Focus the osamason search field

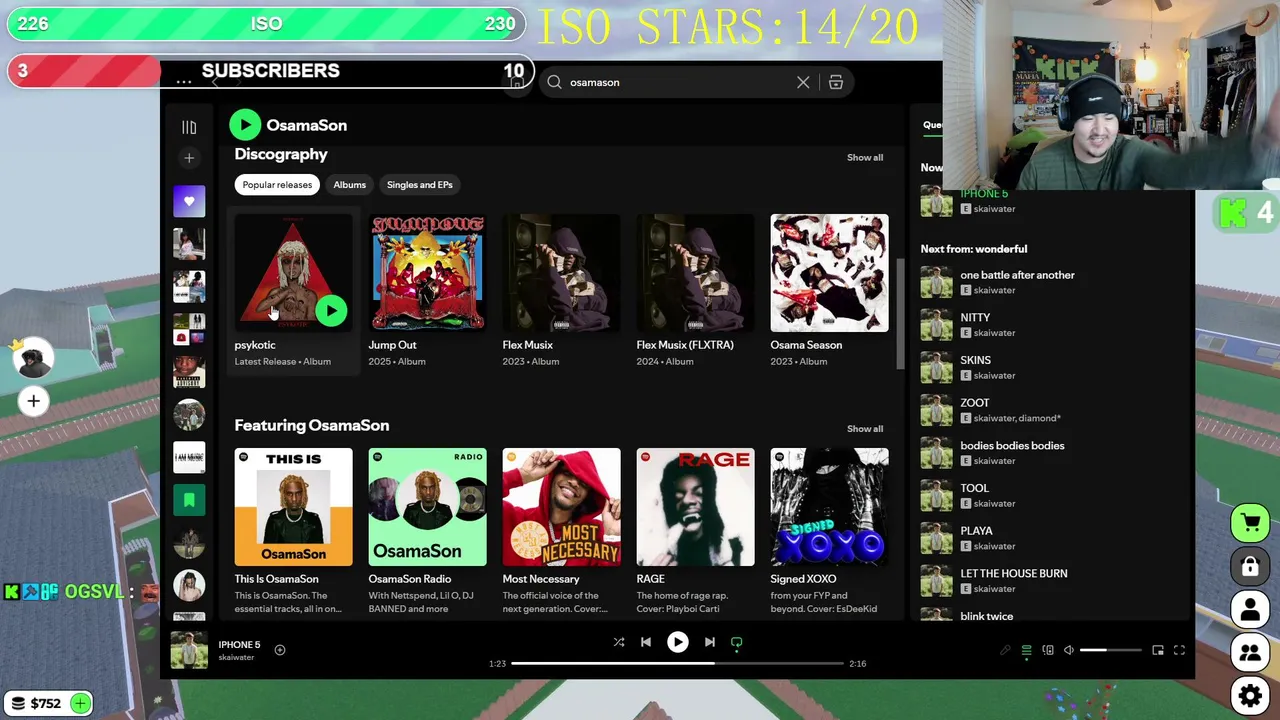click(x=680, y=82)
